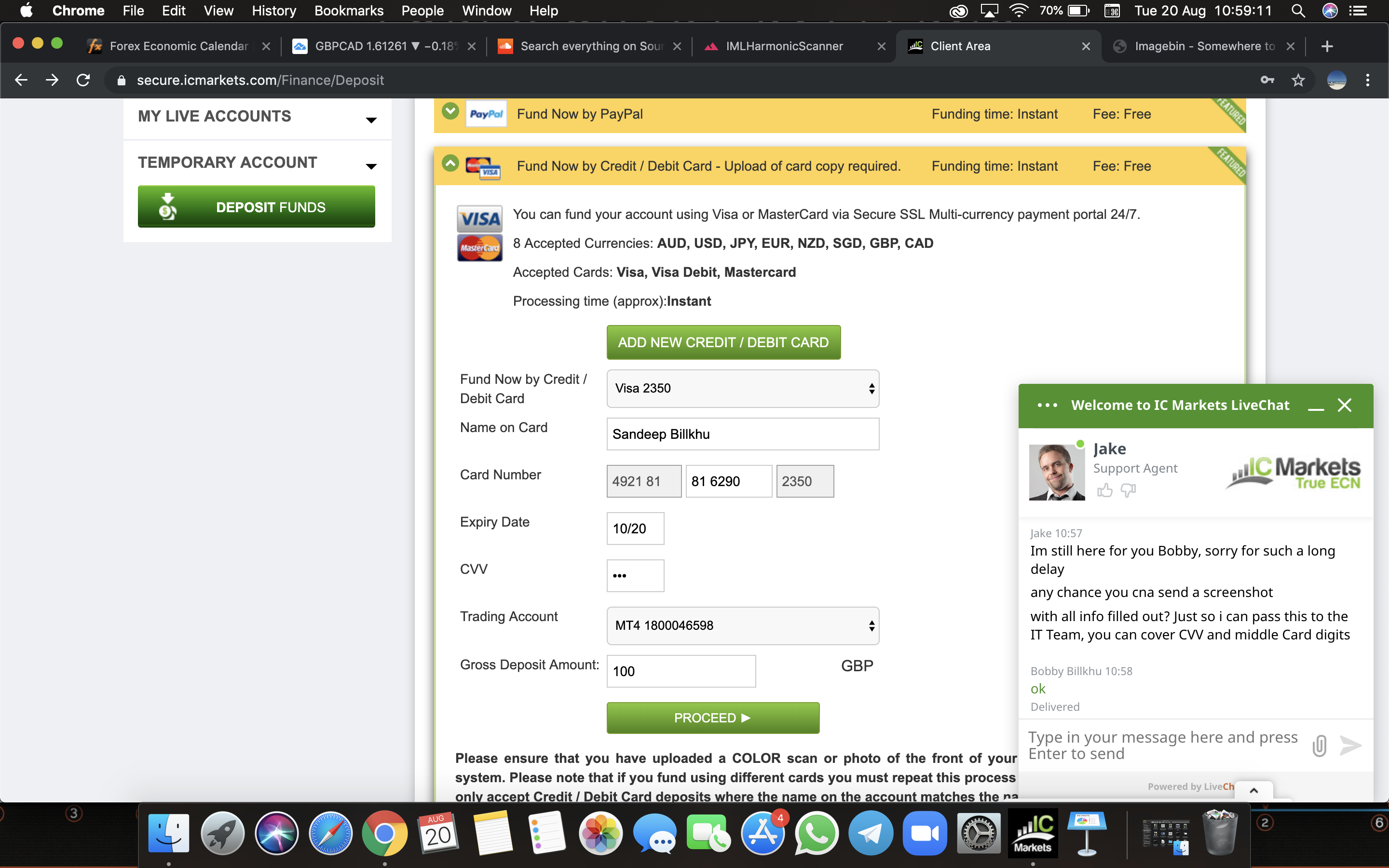Open a new Chrome tab

1326,46
